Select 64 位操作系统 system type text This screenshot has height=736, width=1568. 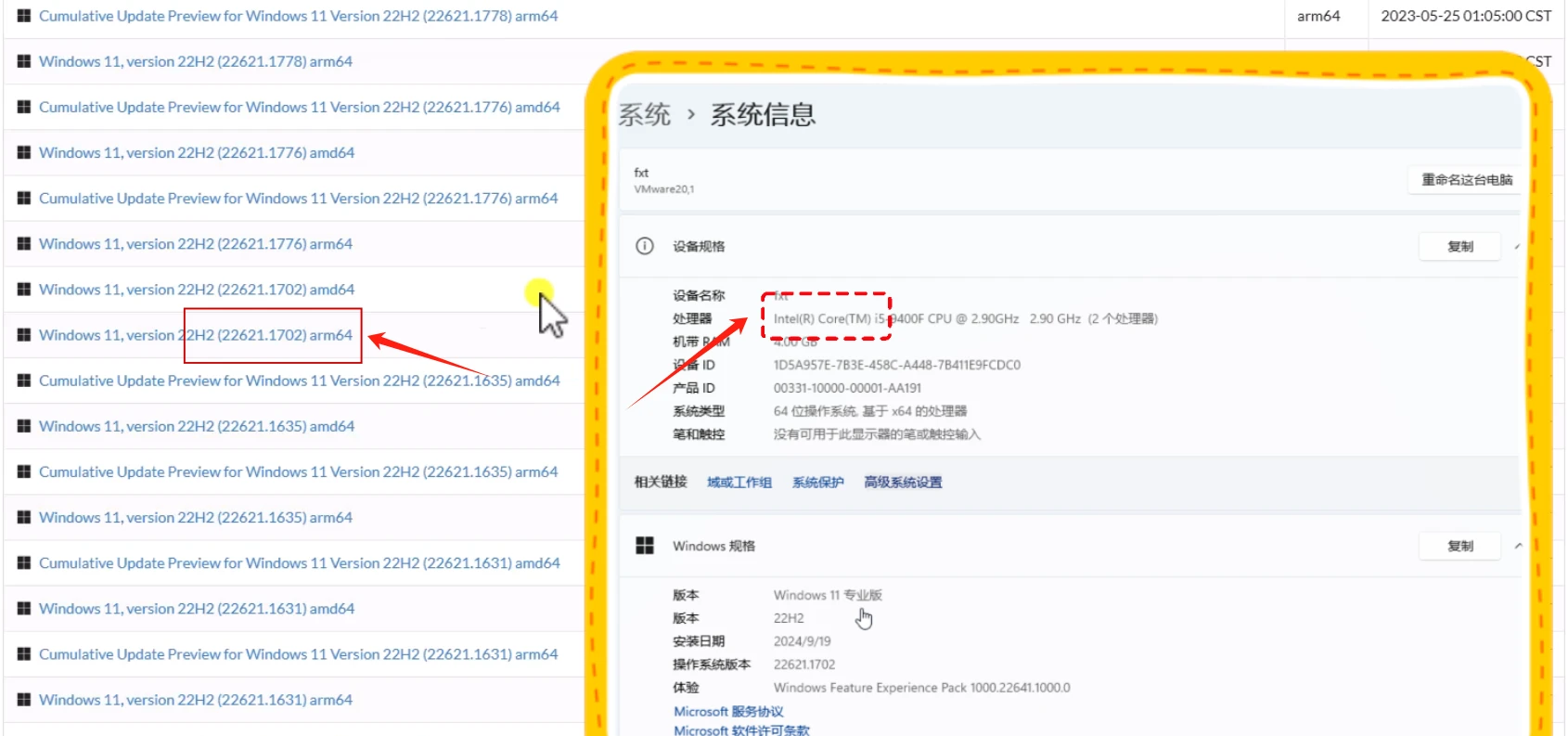[x=870, y=411]
